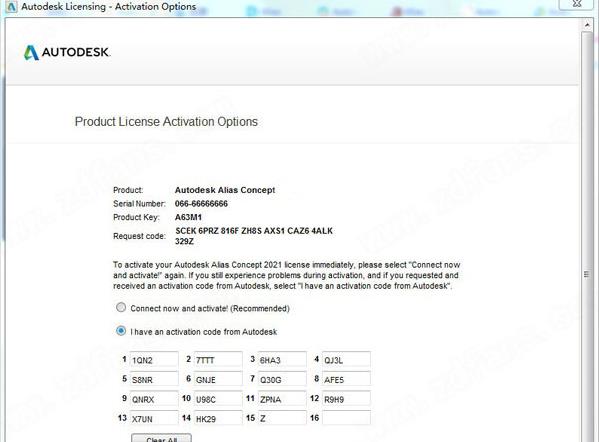Click activation code field 11 containing ZPNA

[x=282, y=399]
